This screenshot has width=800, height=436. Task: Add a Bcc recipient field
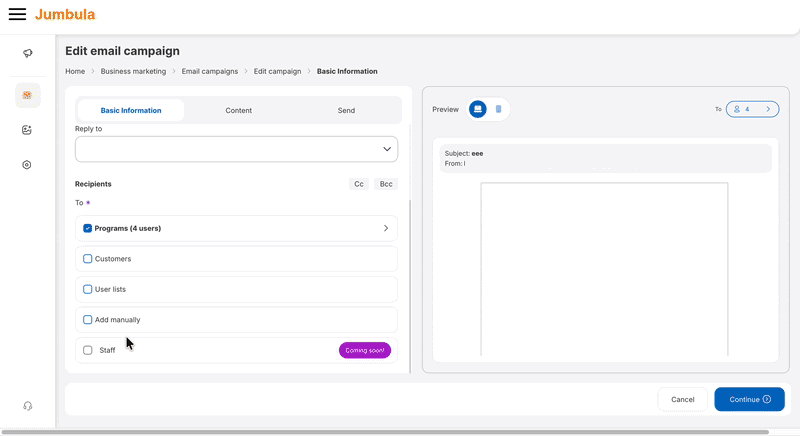pyautogui.click(x=386, y=184)
